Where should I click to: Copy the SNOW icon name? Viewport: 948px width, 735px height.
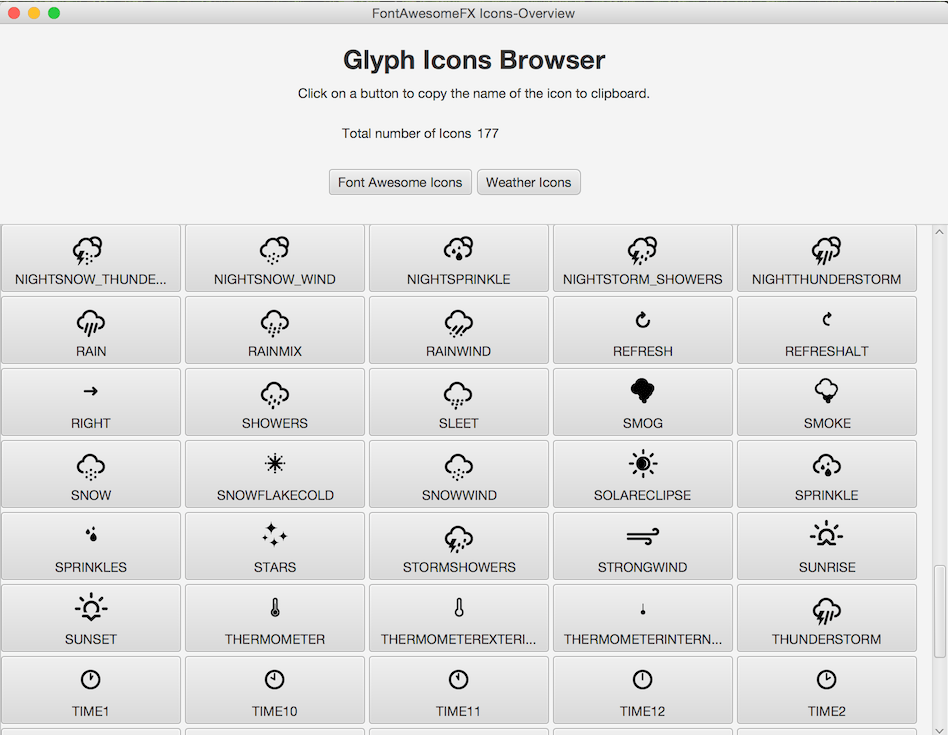tap(91, 474)
